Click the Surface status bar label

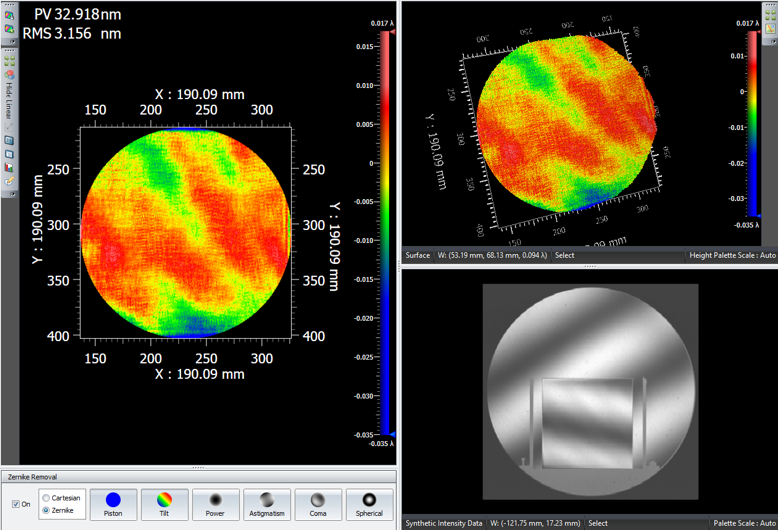click(x=418, y=255)
